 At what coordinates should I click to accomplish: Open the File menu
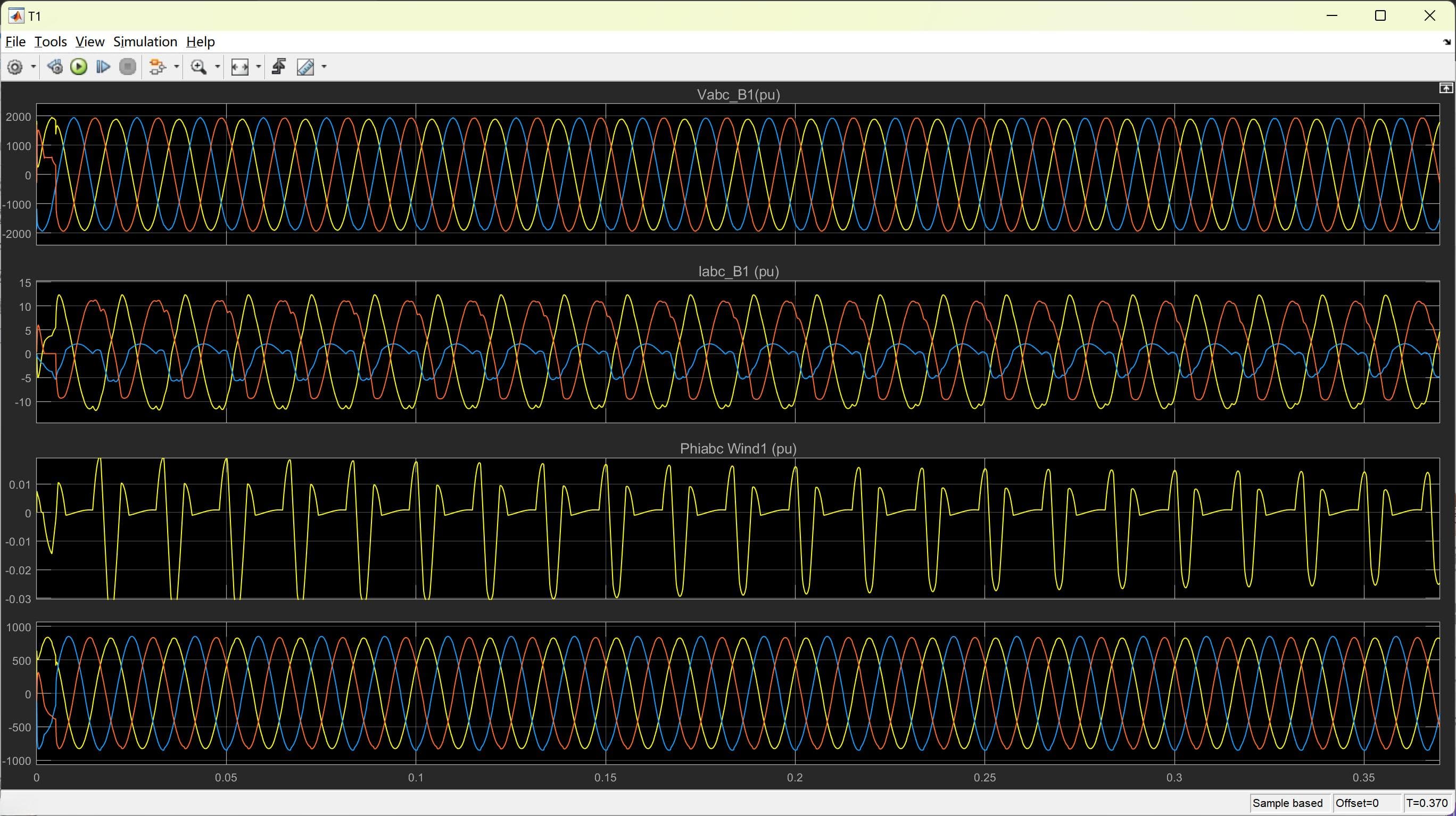(15, 42)
